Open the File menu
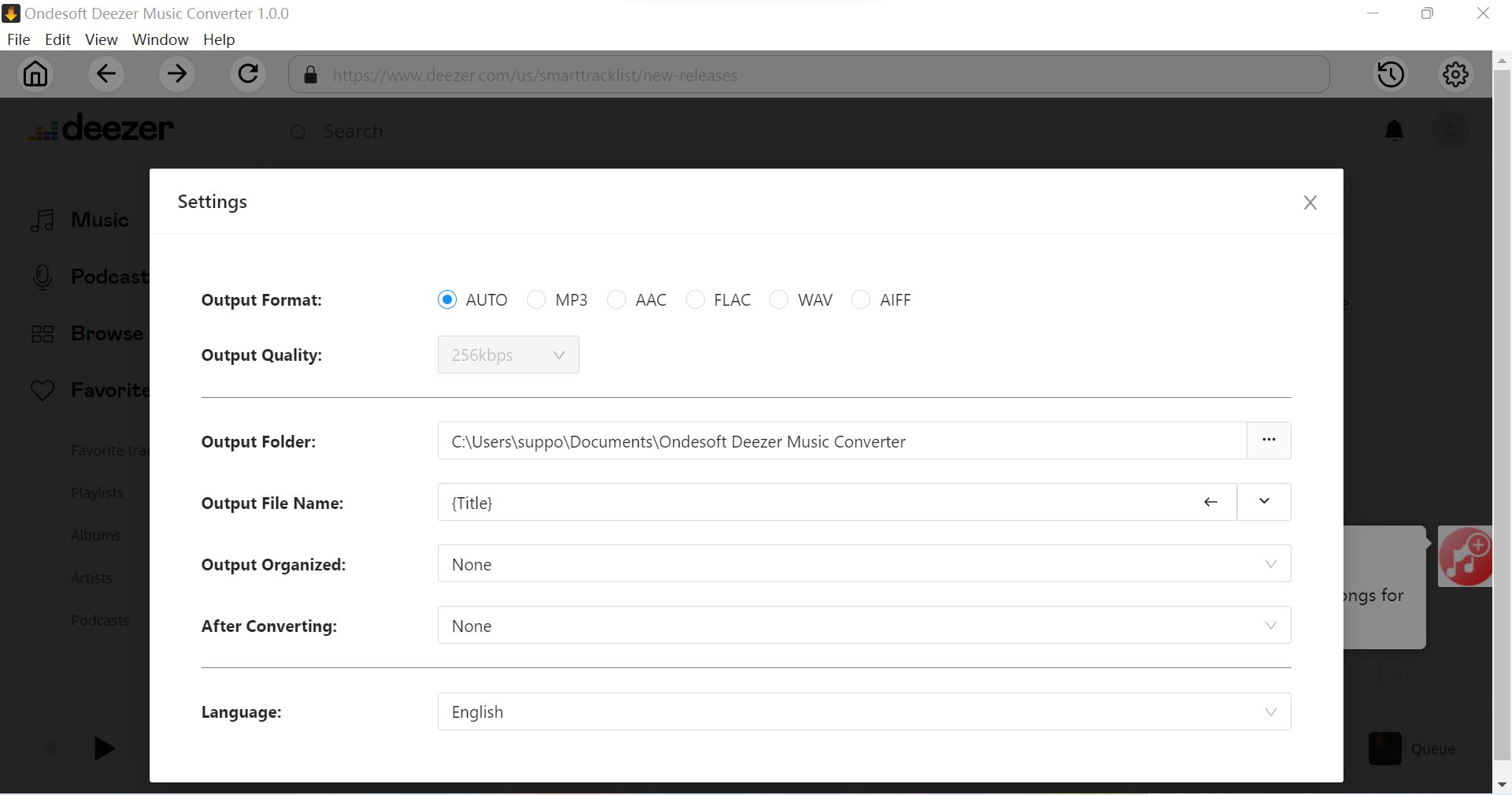Screen dimensions: 1512x795 [18, 39]
